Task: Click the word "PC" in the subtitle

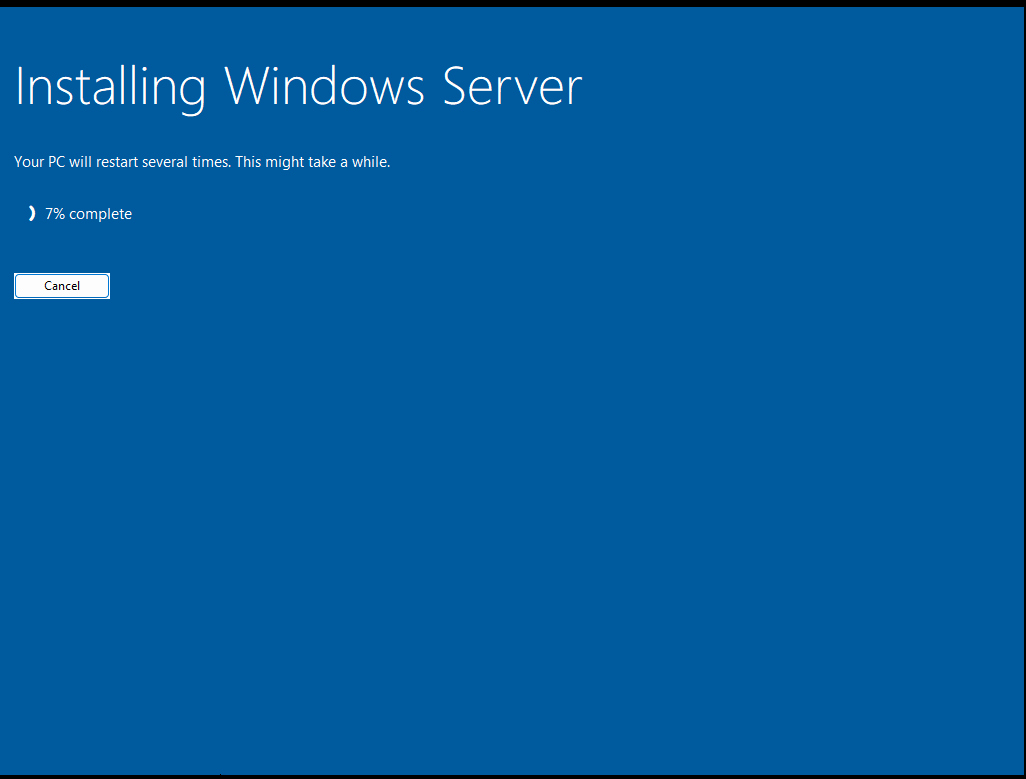Action: [57, 162]
